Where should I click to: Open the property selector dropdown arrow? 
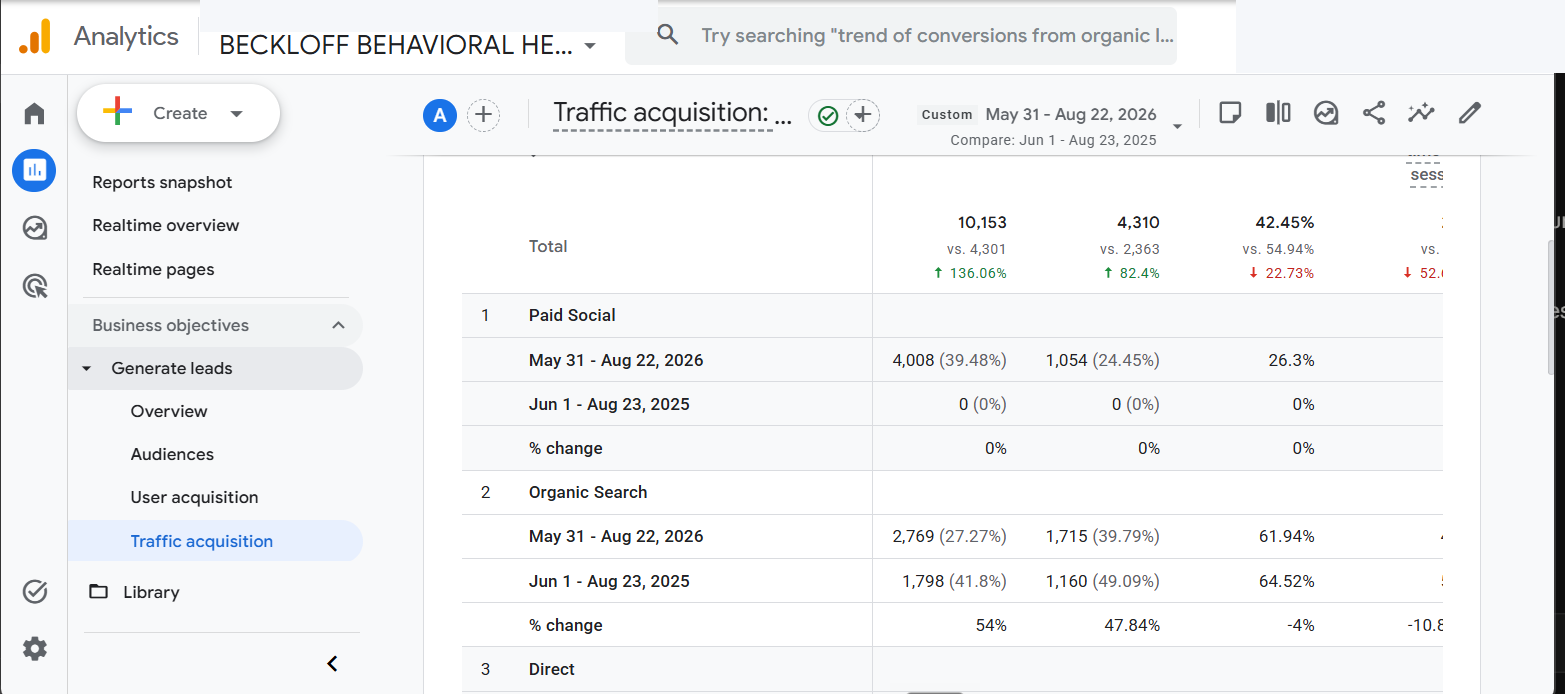590,46
